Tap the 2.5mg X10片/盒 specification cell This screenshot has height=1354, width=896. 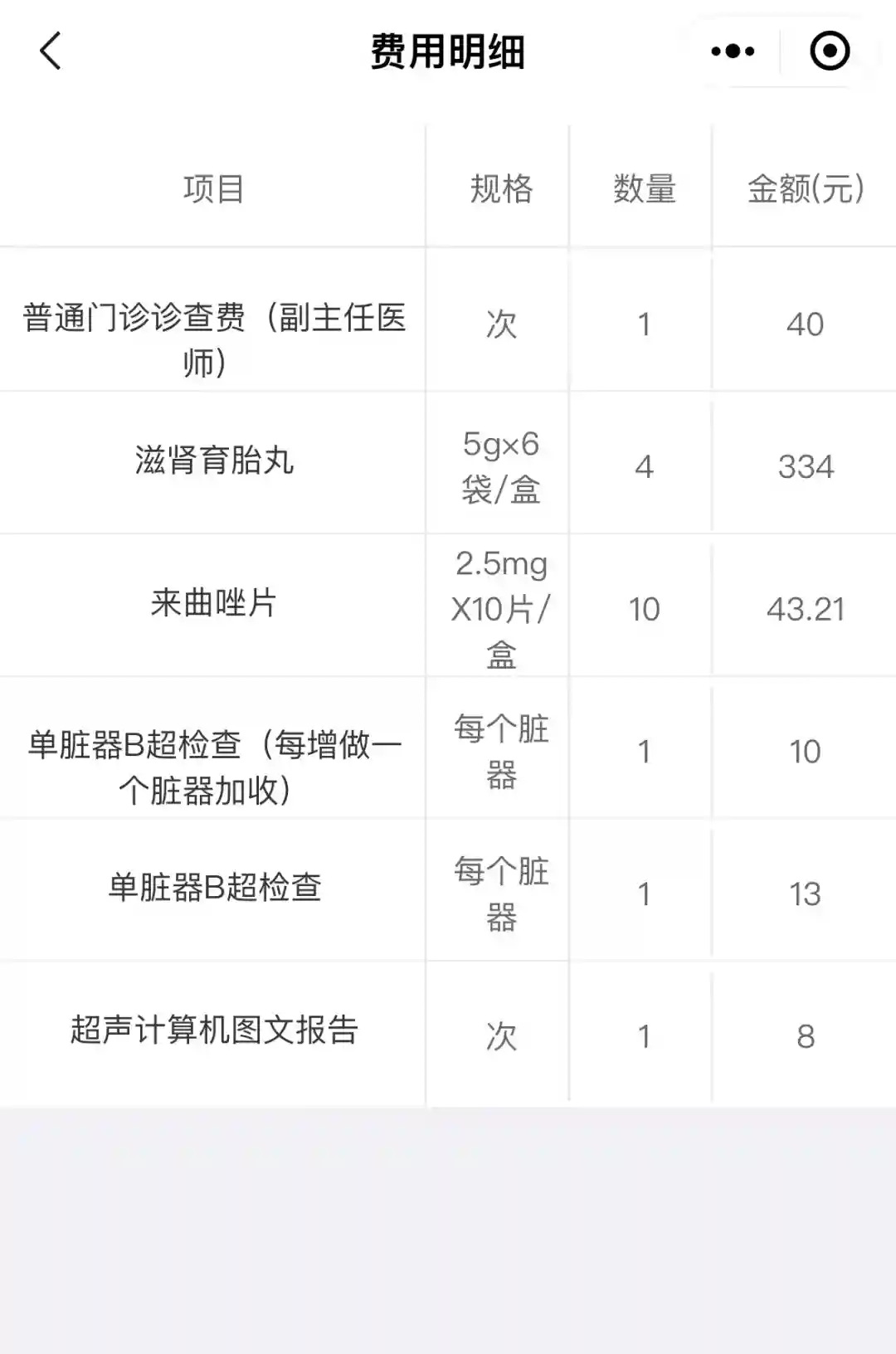pyautogui.click(x=501, y=609)
